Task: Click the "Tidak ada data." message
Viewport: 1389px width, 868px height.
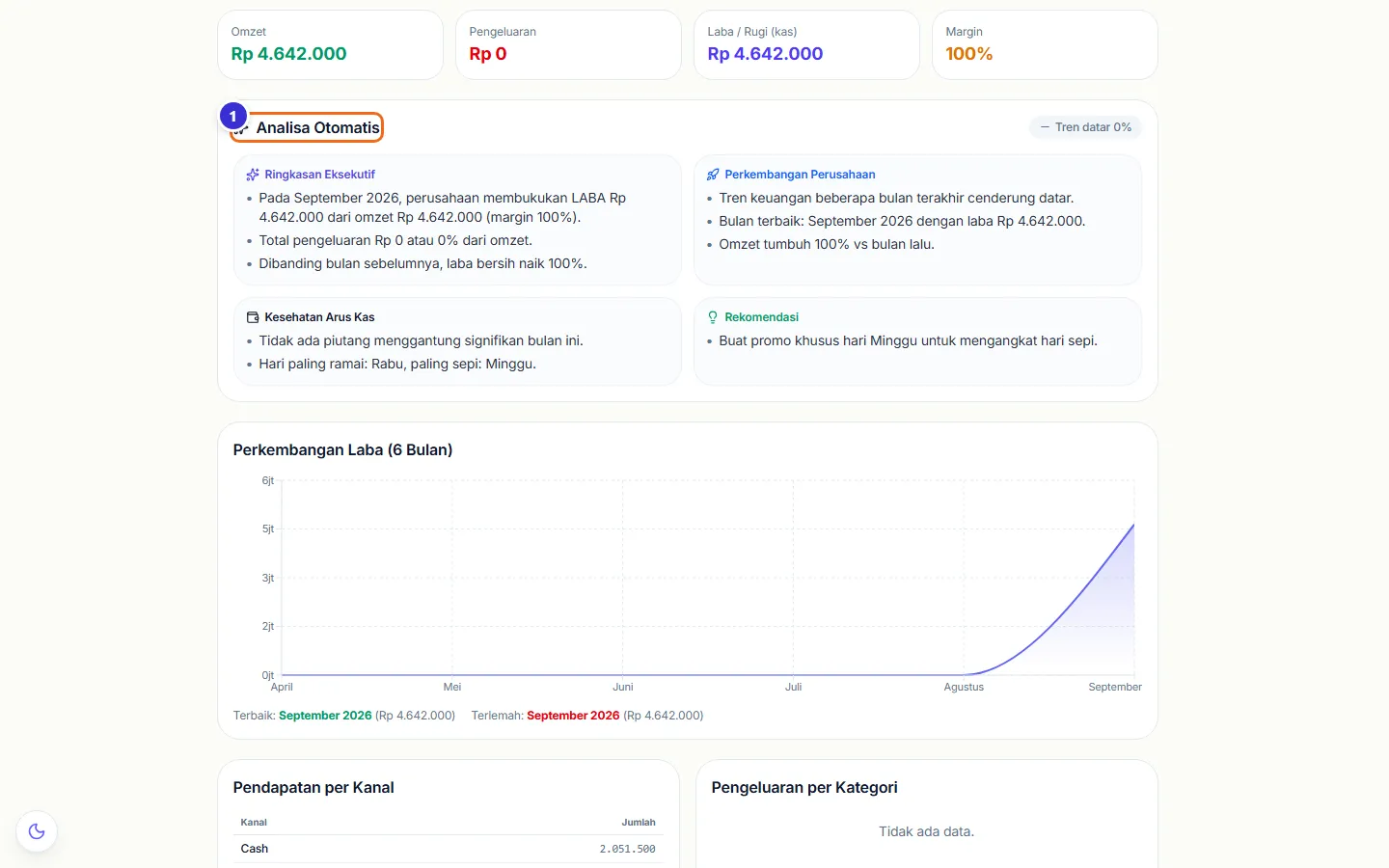Action: click(926, 831)
